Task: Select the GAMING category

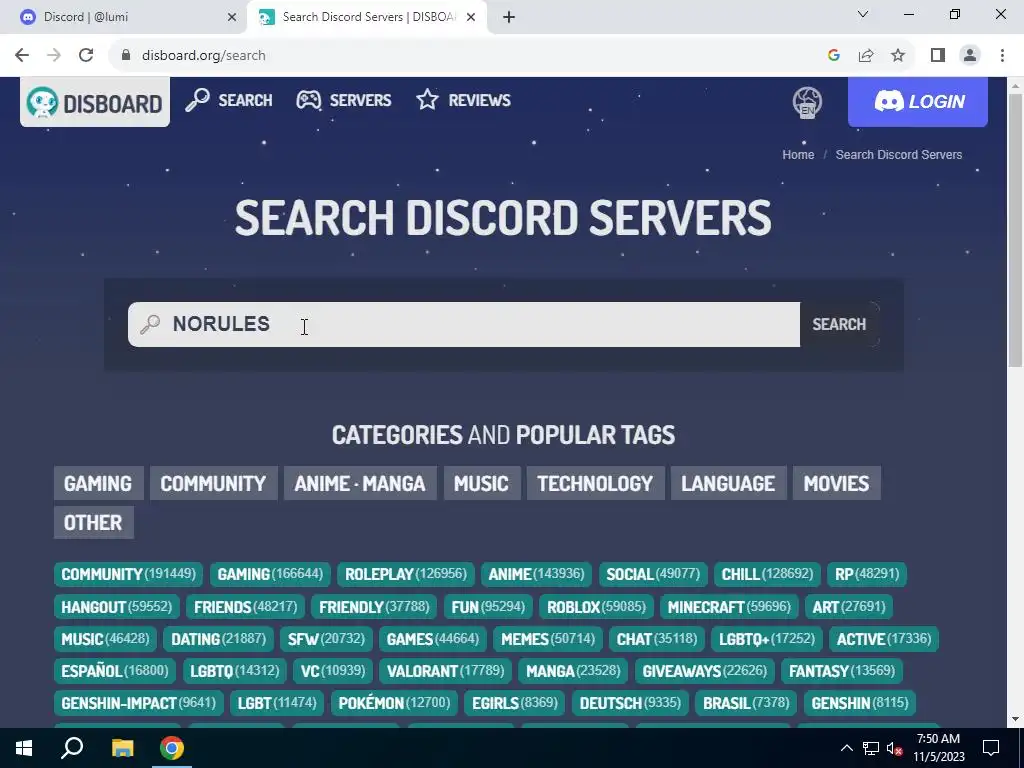Action: 98,483
